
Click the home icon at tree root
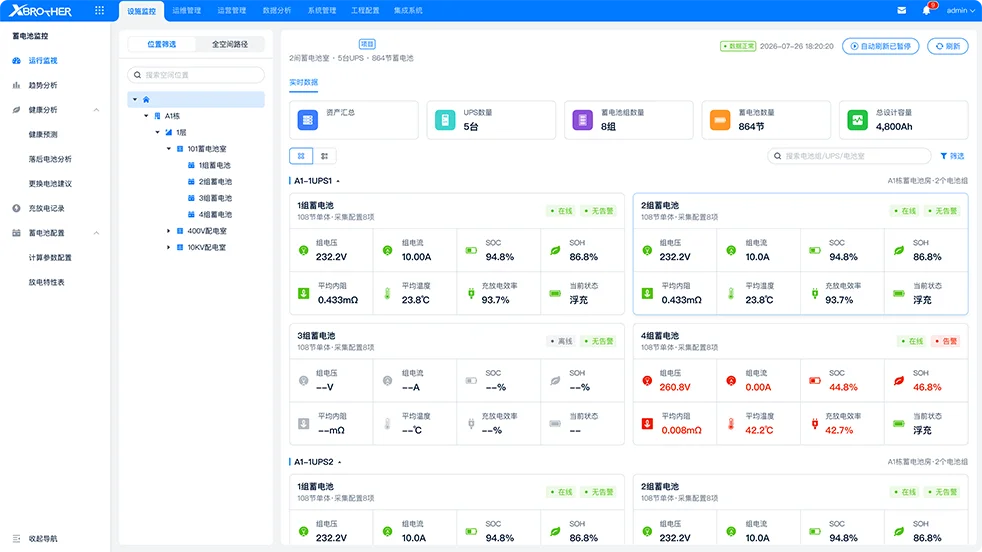tap(146, 100)
